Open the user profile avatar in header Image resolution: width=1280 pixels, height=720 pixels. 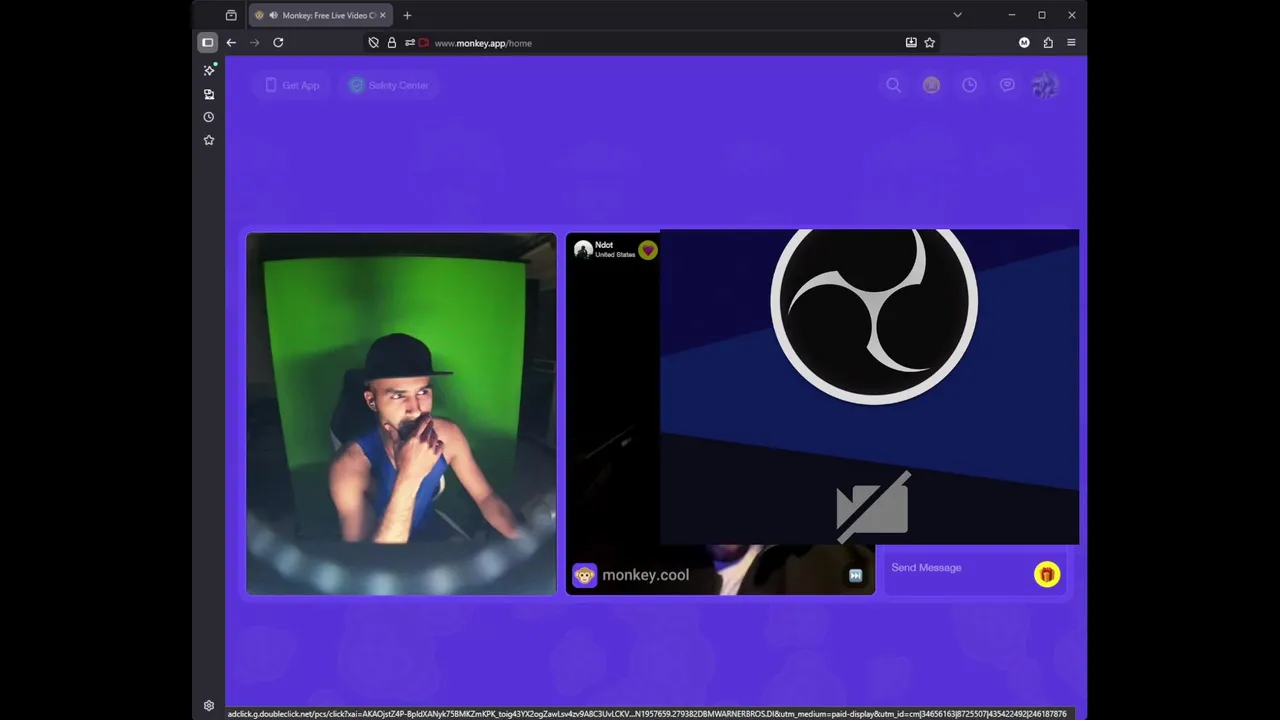point(1044,85)
